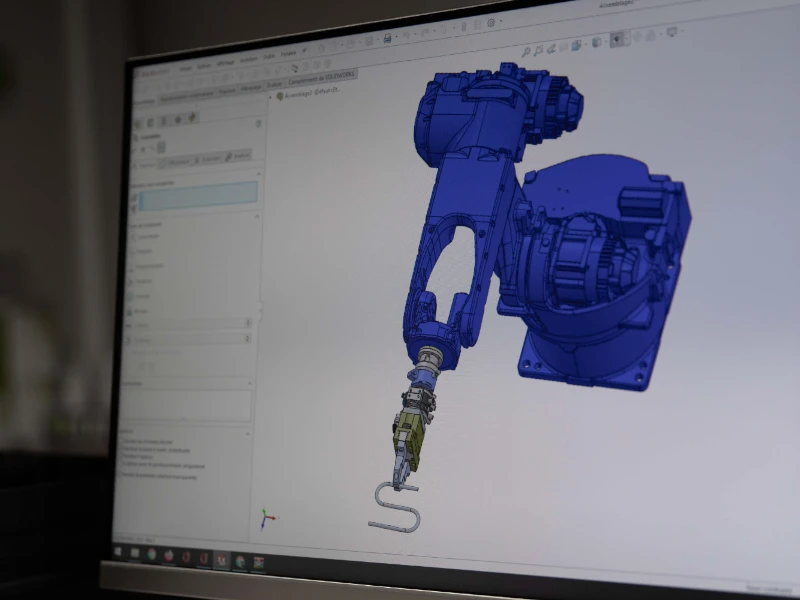Click the Edit Appearance sphere icon
Screen dimensions: 800x600
point(637,37)
